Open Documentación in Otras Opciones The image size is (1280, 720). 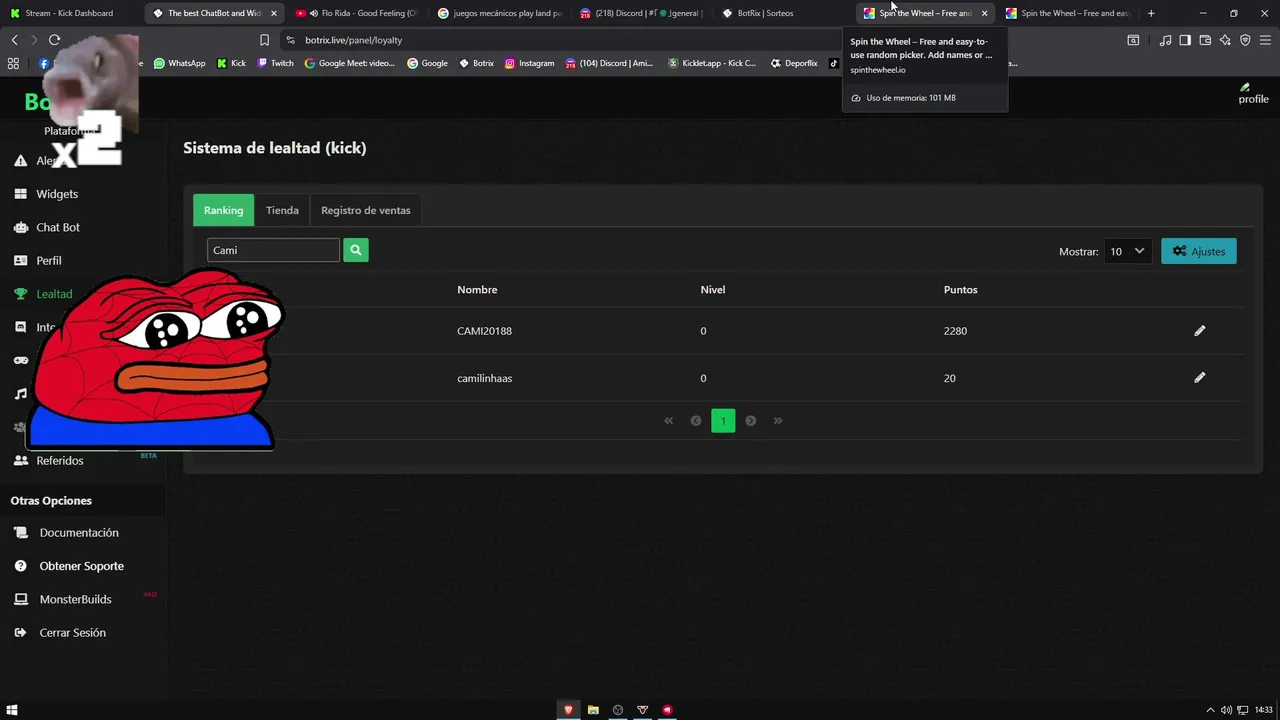click(x=79, y=533)
